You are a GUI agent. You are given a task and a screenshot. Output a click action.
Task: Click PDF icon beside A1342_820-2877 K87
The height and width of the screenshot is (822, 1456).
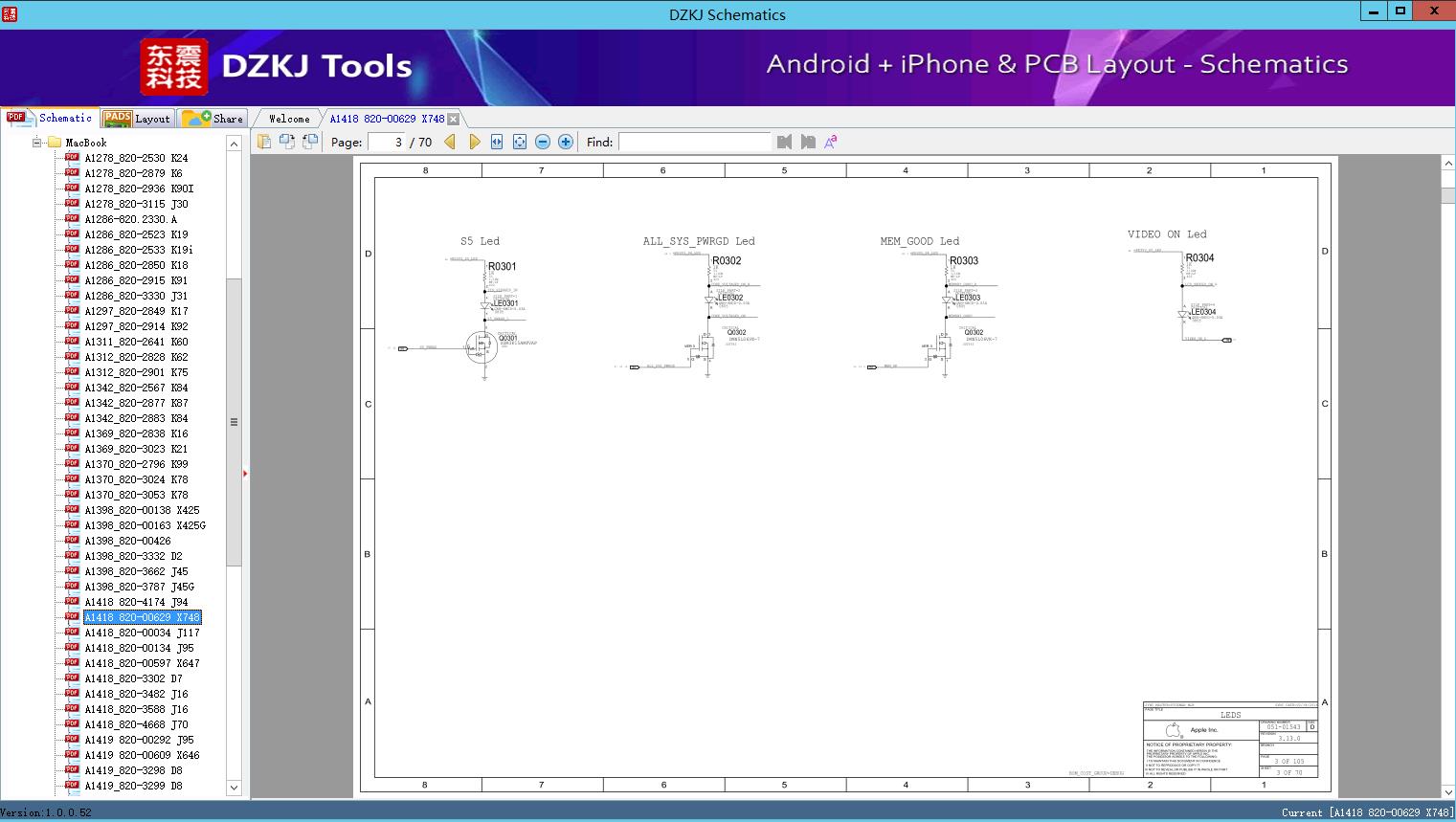pos(72,402)
